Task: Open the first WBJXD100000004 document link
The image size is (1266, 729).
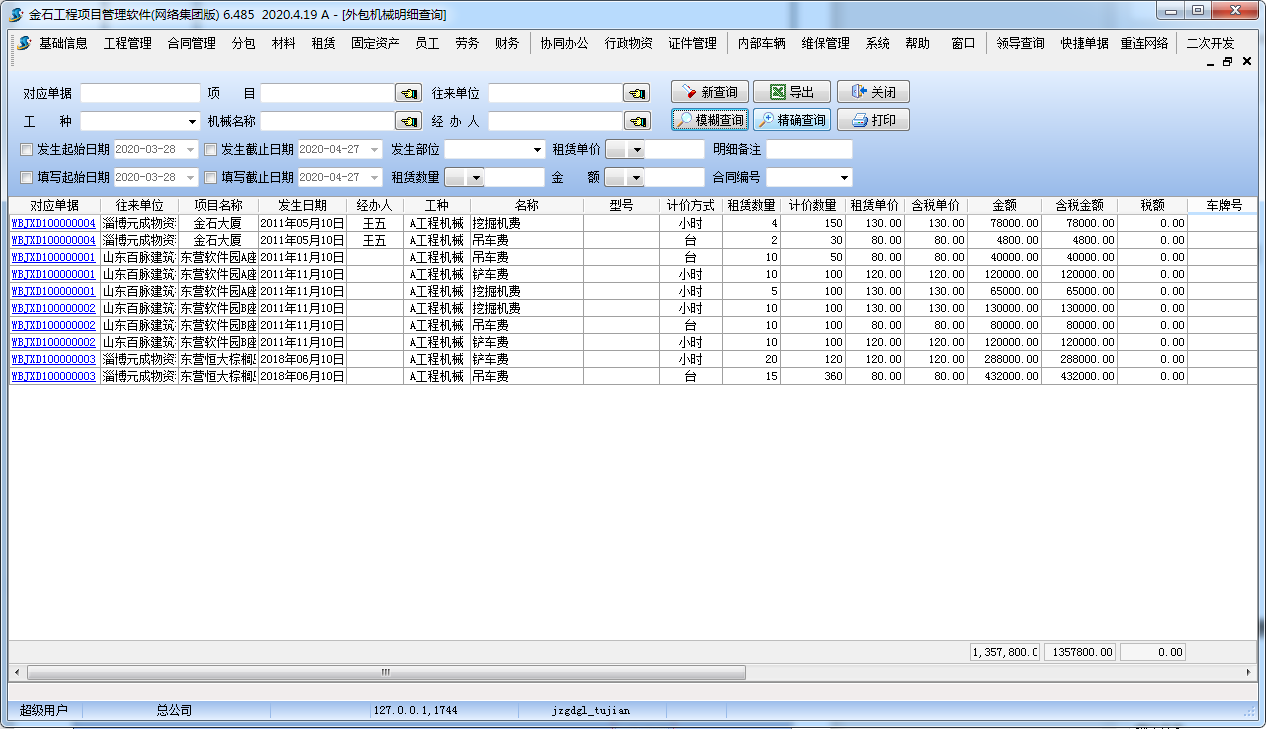Action: (54, 224)
